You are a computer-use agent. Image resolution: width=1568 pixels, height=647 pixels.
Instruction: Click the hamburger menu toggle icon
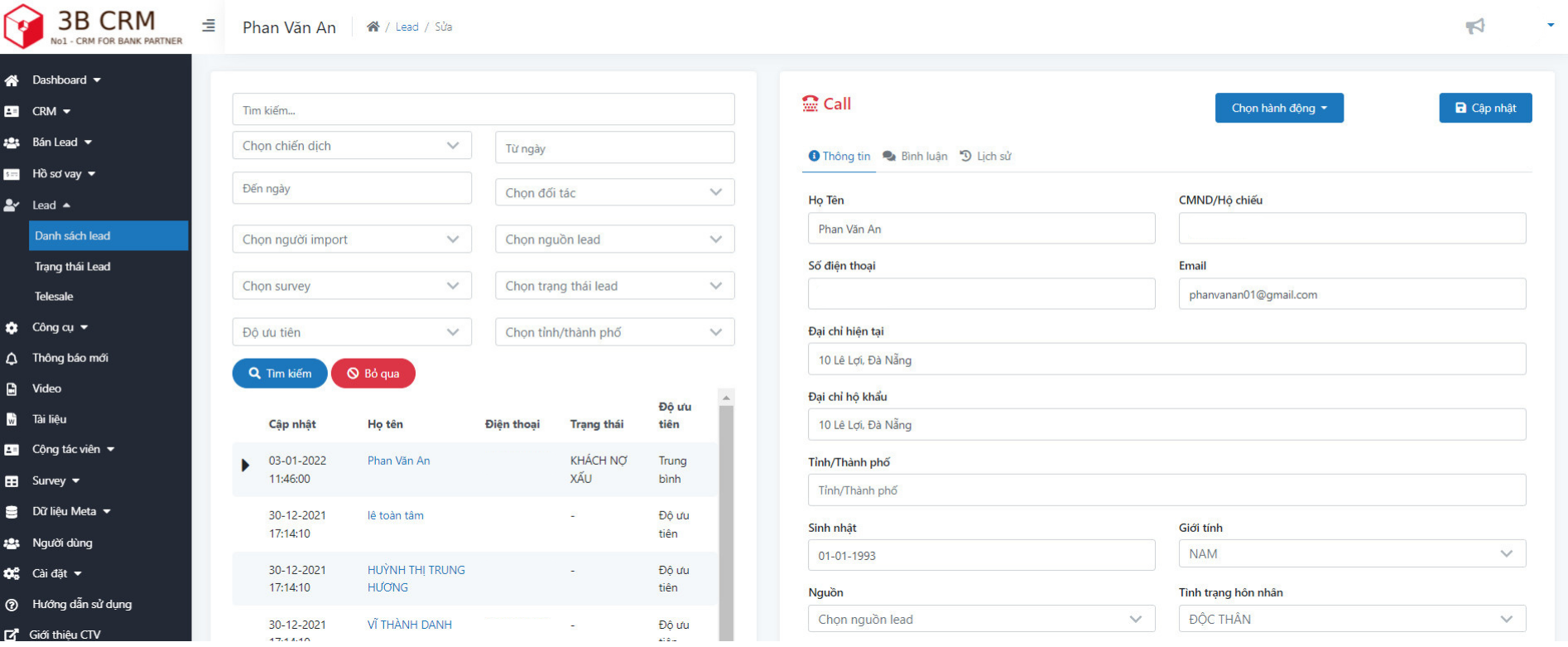209,27
